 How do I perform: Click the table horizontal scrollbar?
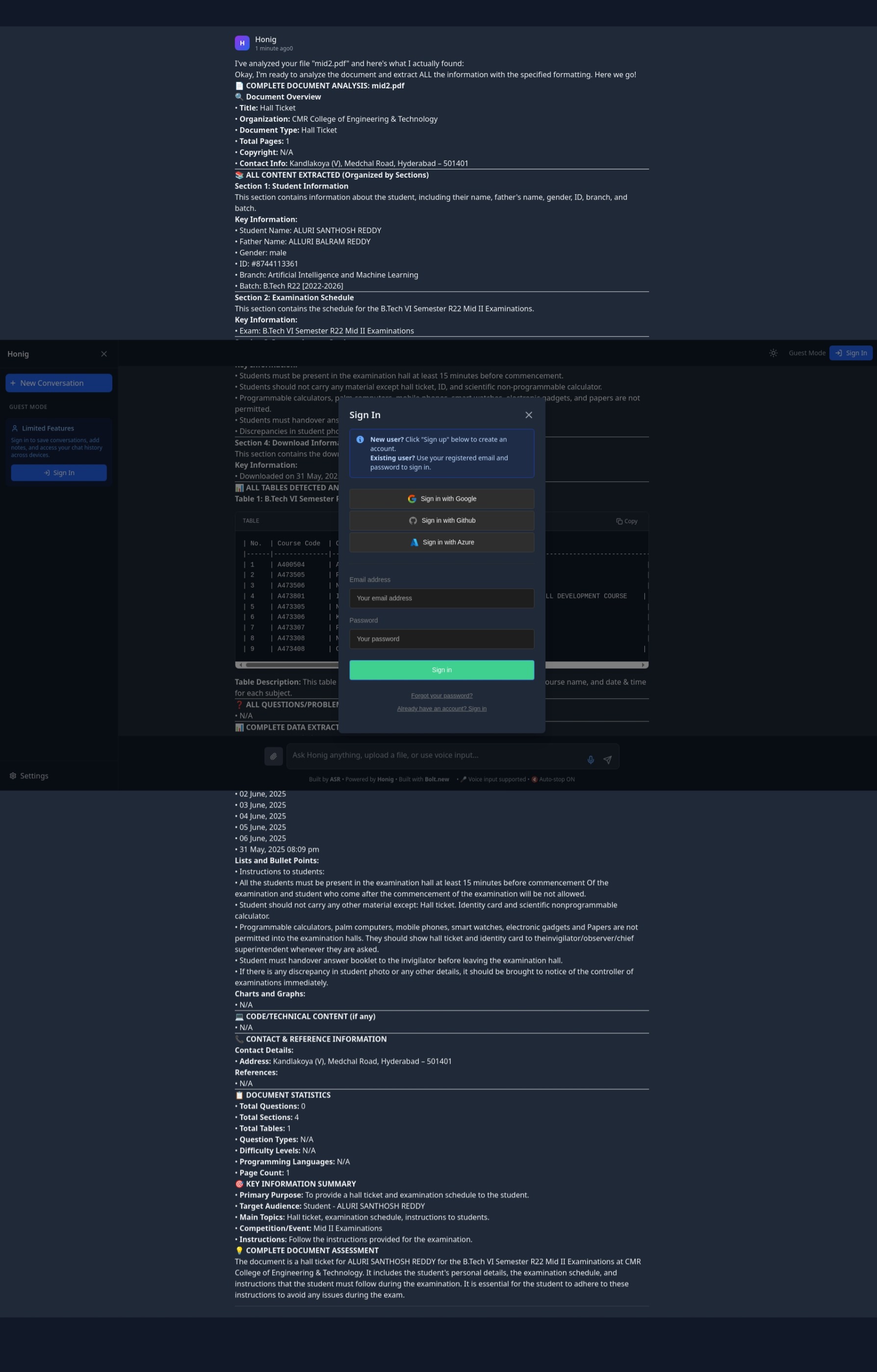[x=441, y=664]
